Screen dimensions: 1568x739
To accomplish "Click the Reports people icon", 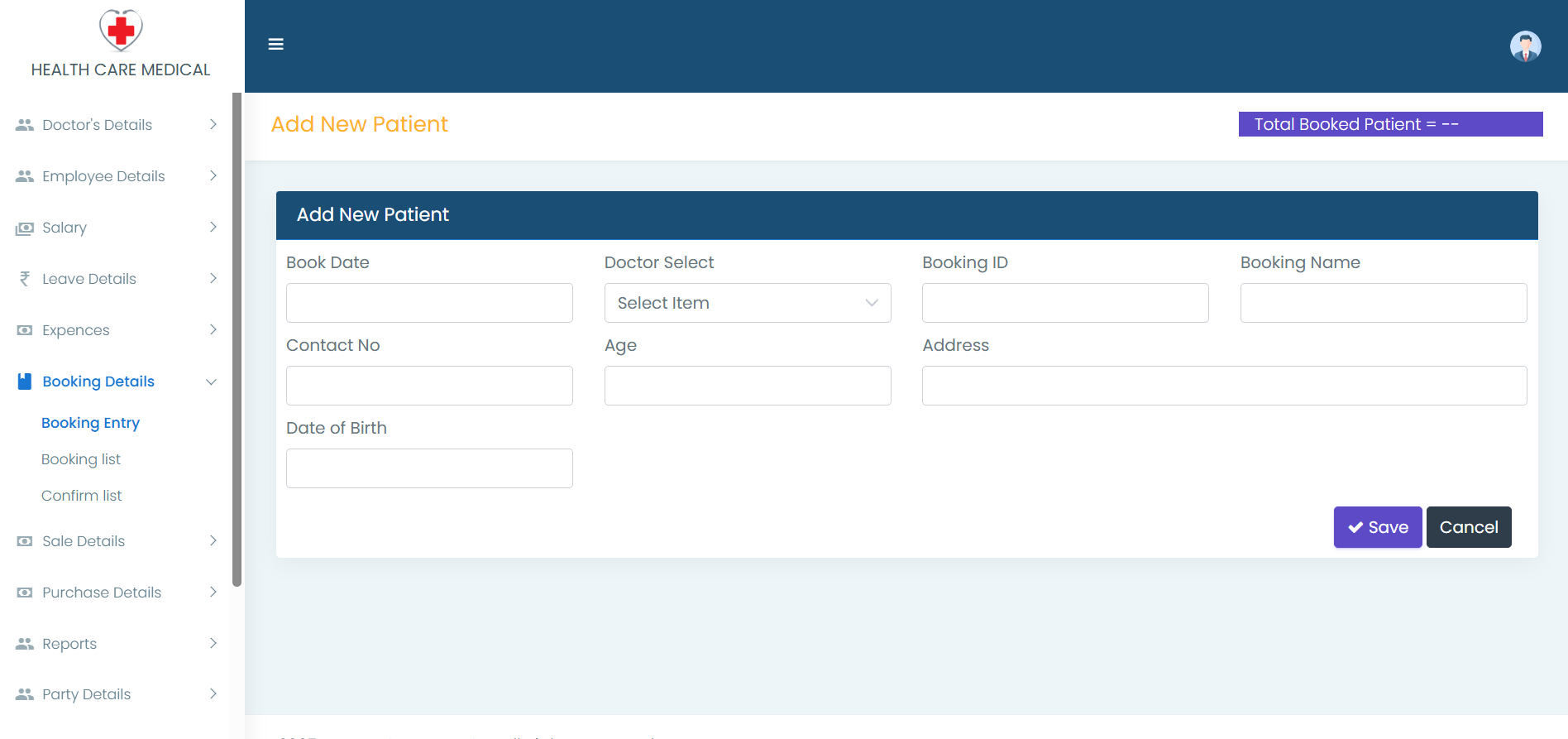I will (x=25, y=644).
